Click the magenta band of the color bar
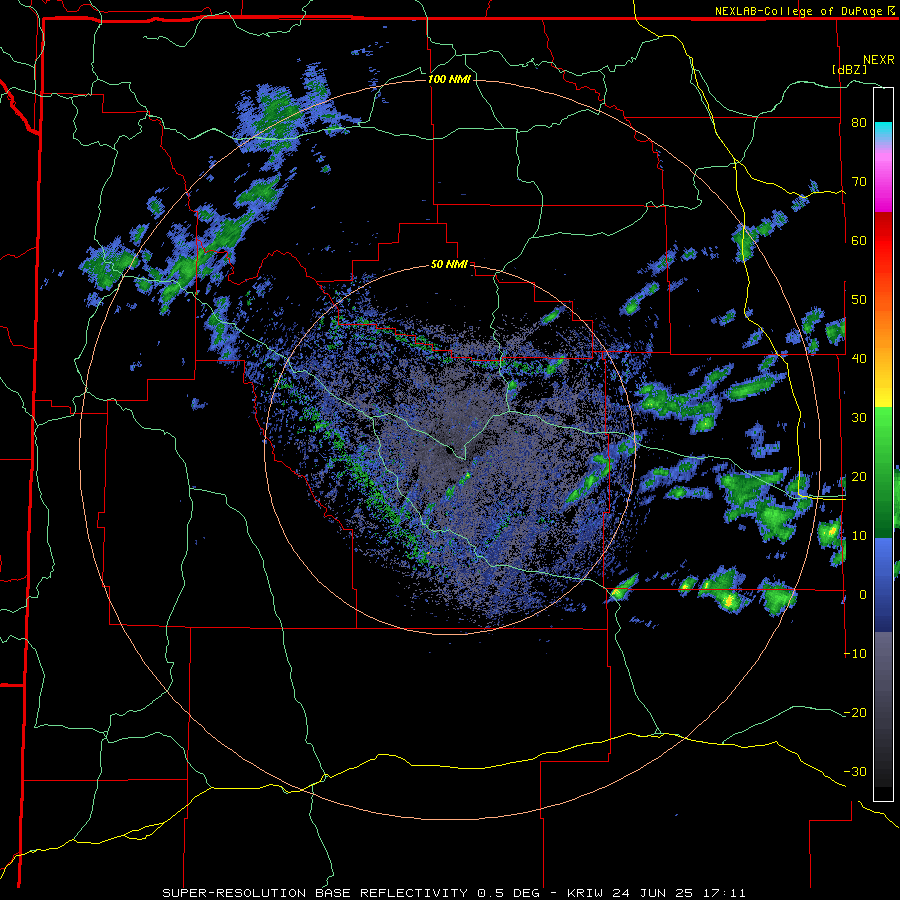 [x=883, y=184]
